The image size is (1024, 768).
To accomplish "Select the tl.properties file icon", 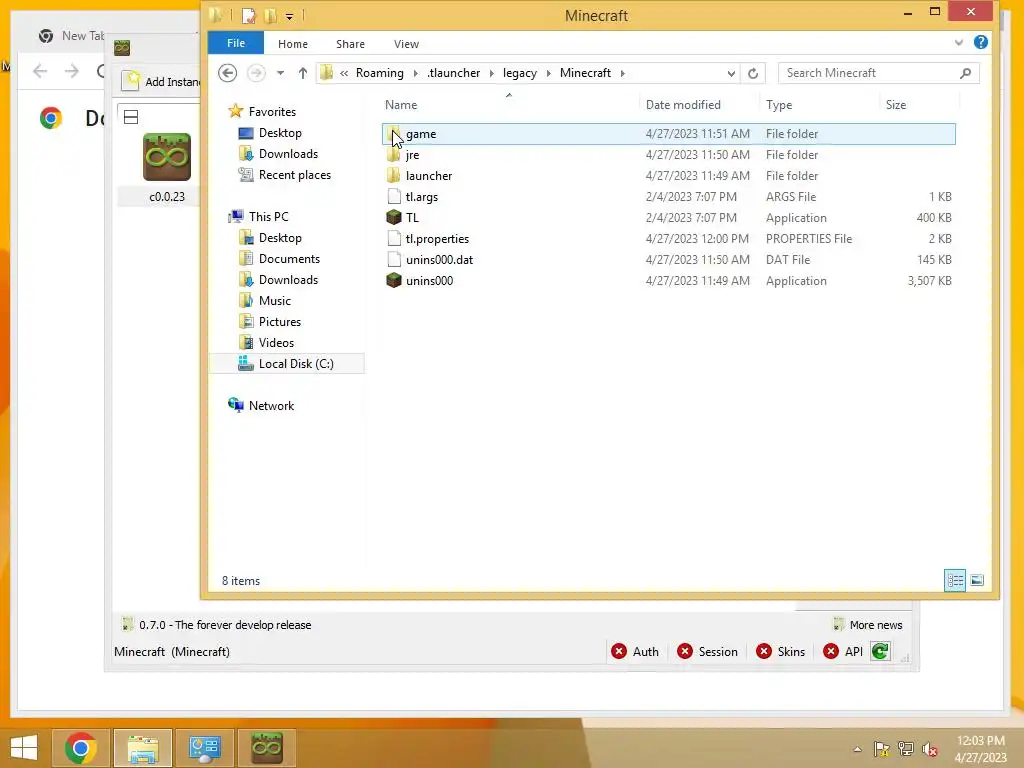I will click(x=394, y=238).
